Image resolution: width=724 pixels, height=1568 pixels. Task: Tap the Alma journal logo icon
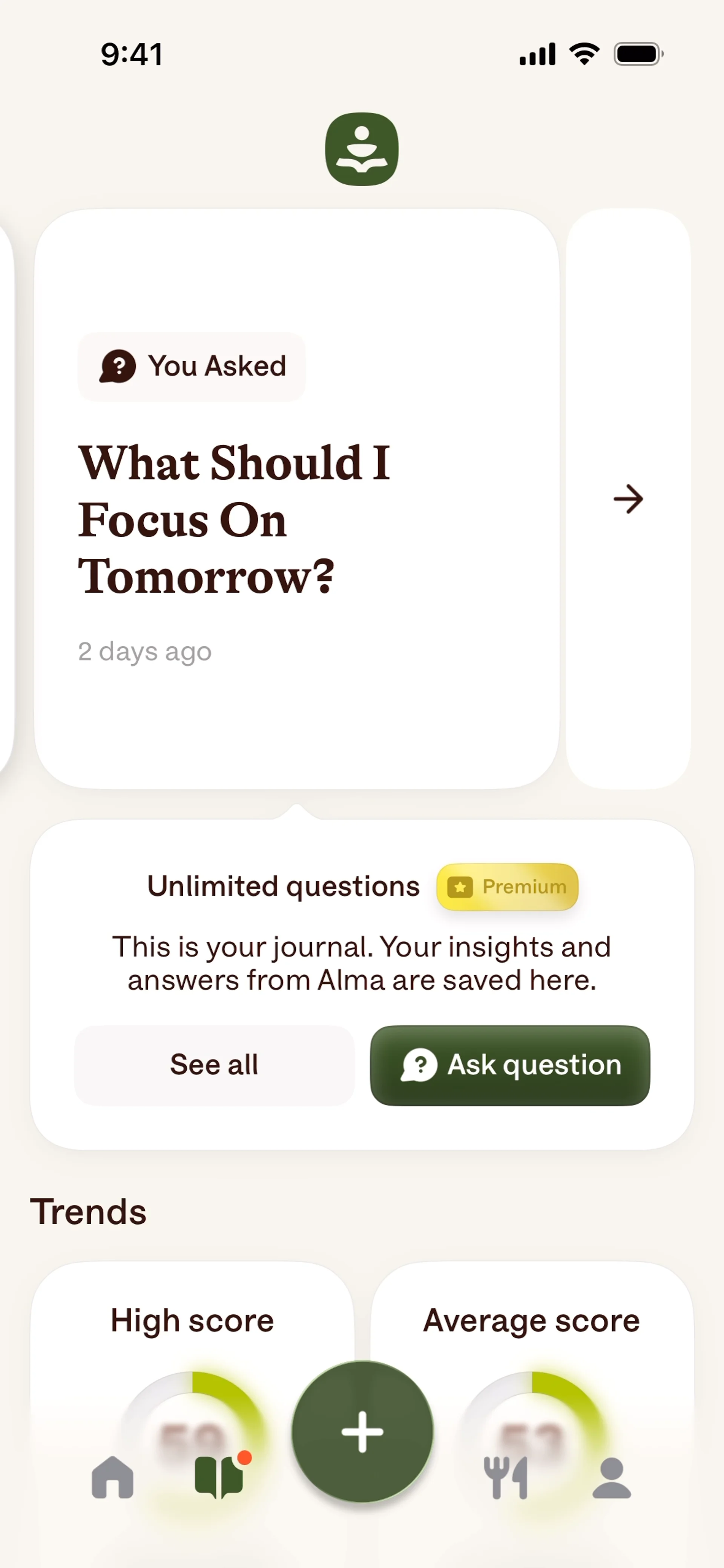tap(362, 149)
